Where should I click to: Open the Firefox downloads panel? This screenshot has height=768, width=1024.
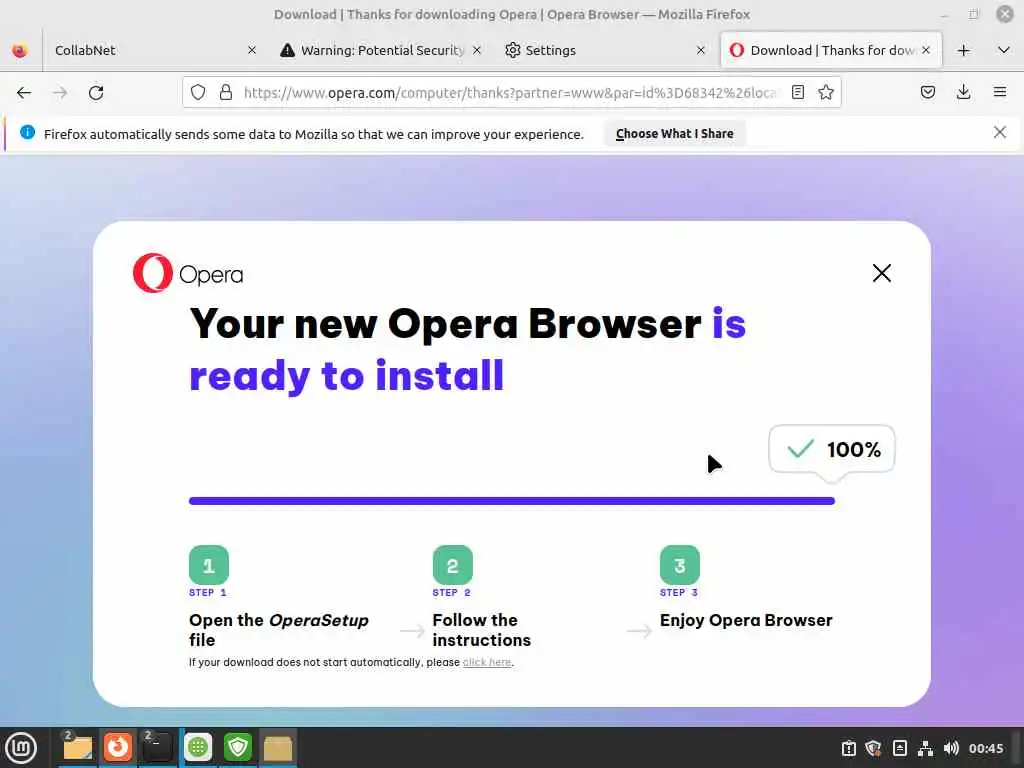(963, 92)
